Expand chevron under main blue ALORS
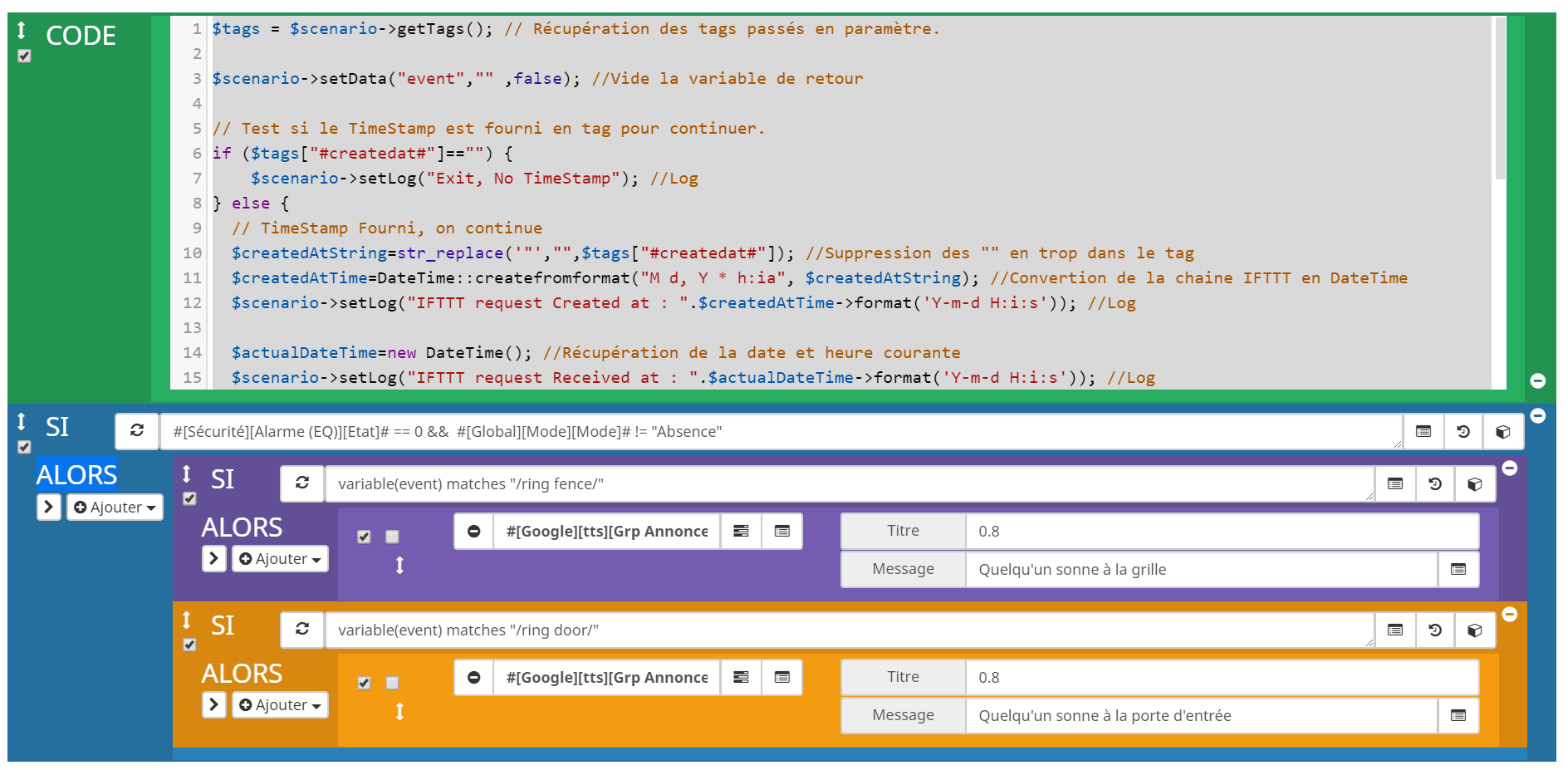The image size is (1568, 770). [x=49, y=507]
